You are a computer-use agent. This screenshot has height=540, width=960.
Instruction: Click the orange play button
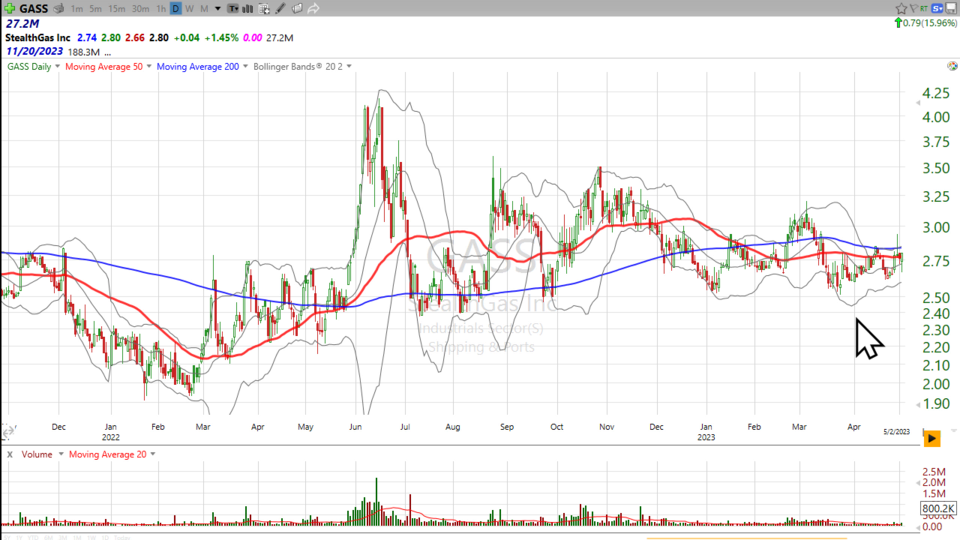tap(932, 438)
